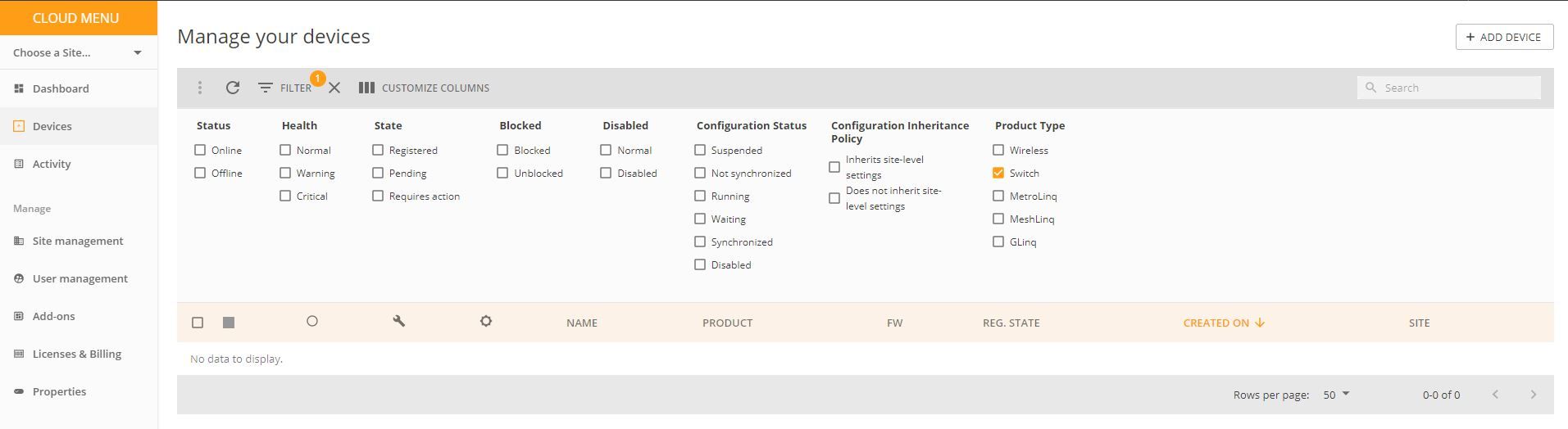The image size is (1568, 429).
Task: Open Devices in the sidebar
Action: pos(79,126)
